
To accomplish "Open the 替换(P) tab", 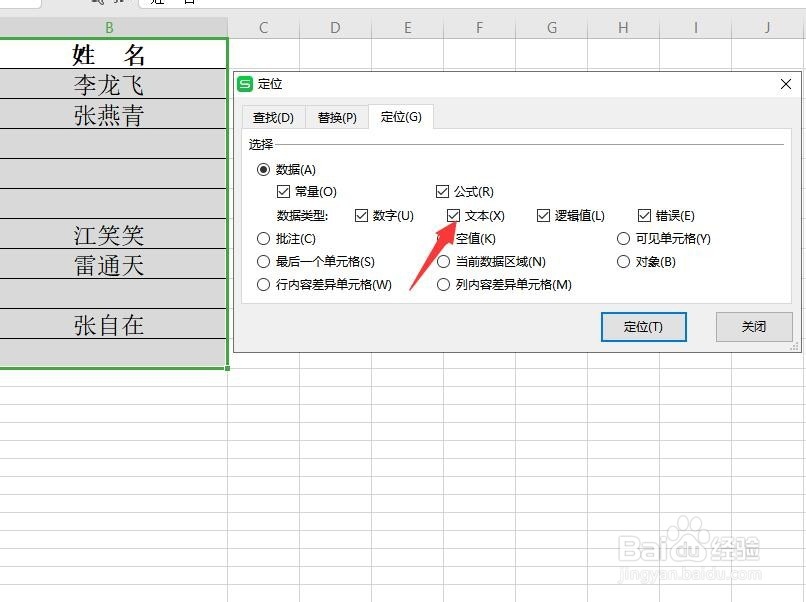I will click(x=337, y=117).
